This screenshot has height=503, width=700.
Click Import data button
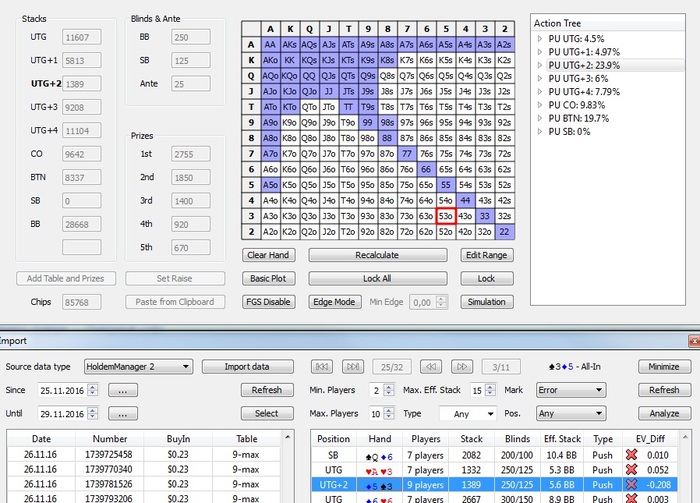click(247, 366)
